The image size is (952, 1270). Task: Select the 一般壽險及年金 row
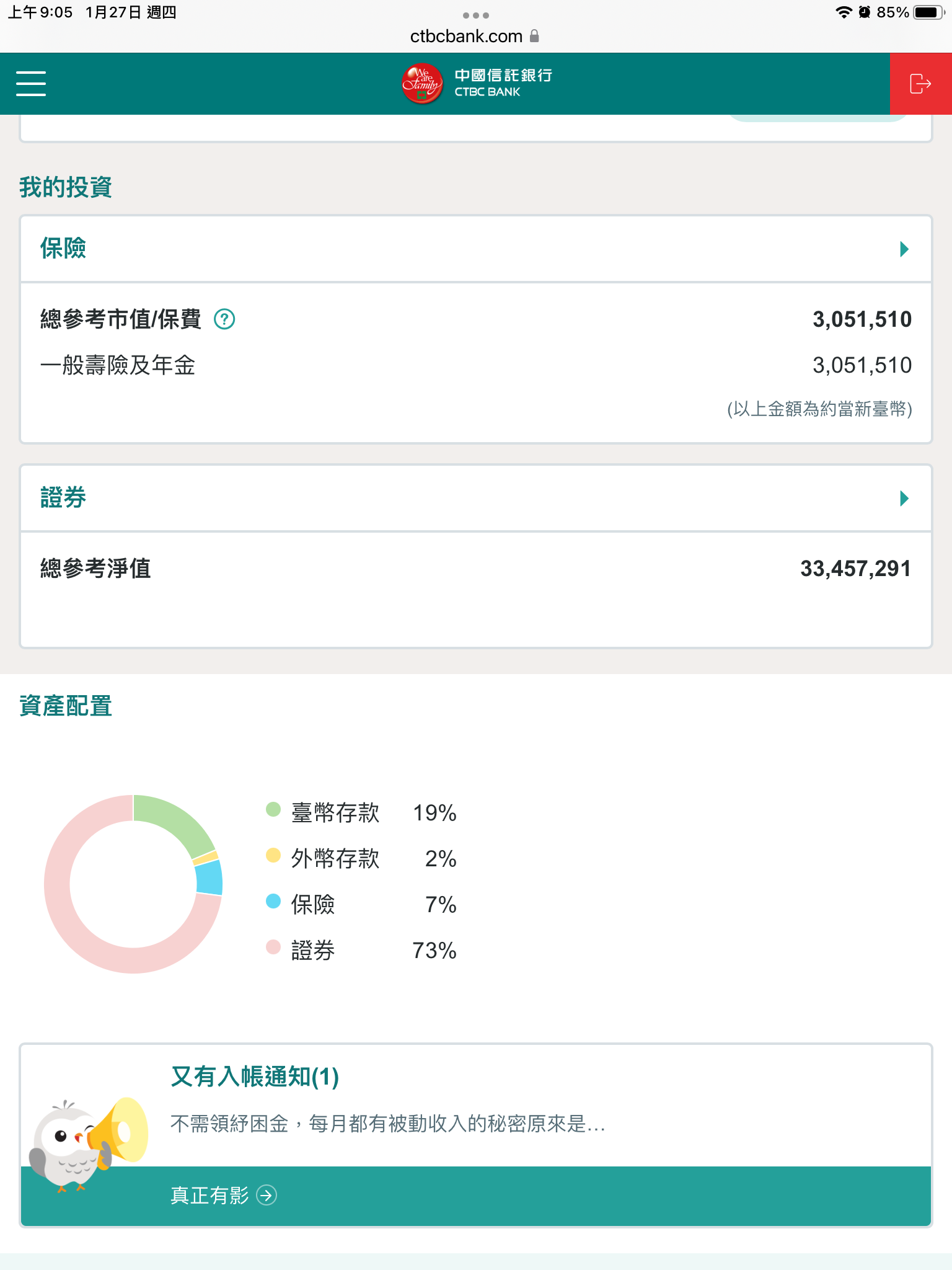point(476,365)
